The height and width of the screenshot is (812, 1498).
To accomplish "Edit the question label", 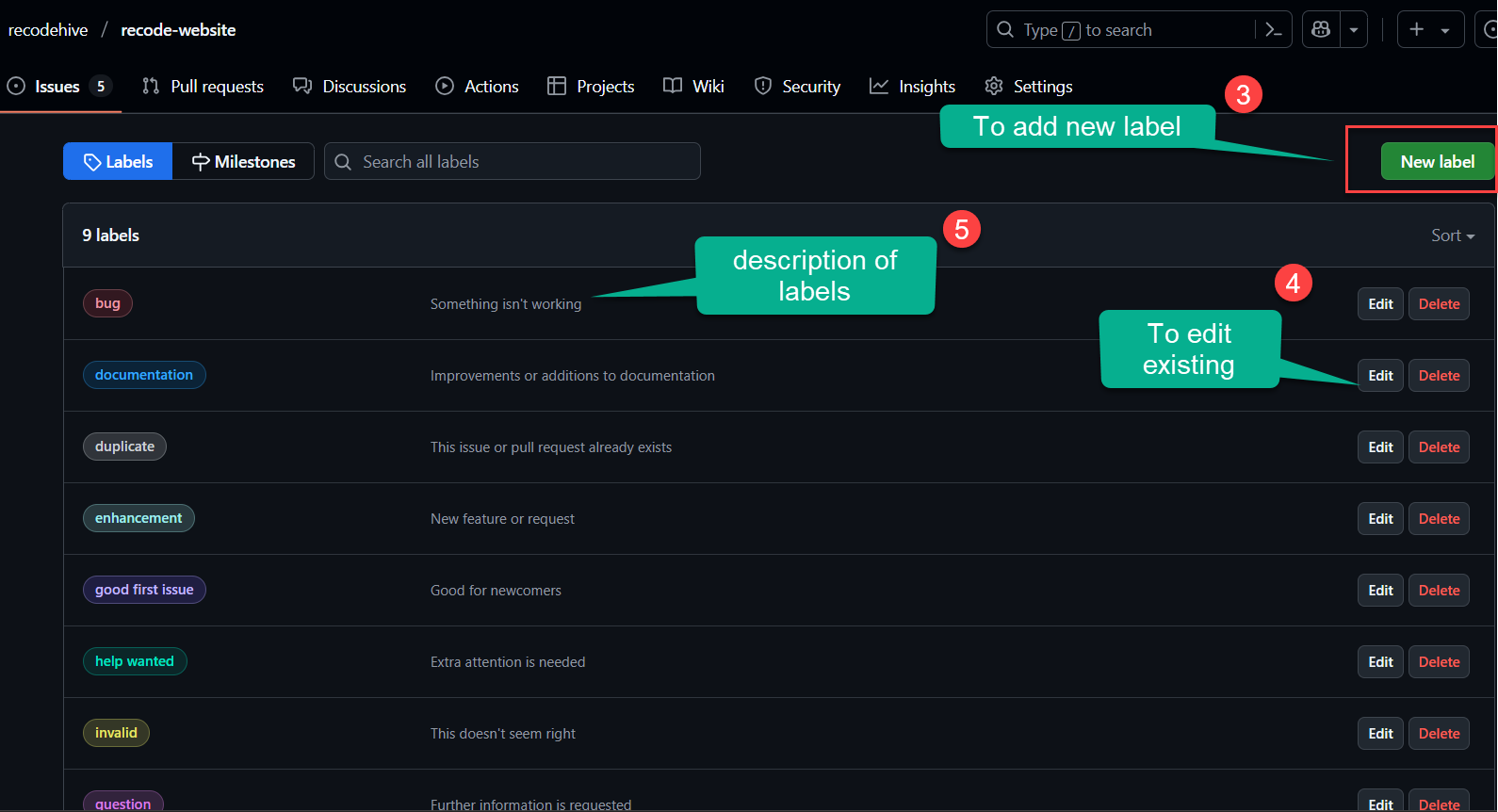I will click(1380, 802).
